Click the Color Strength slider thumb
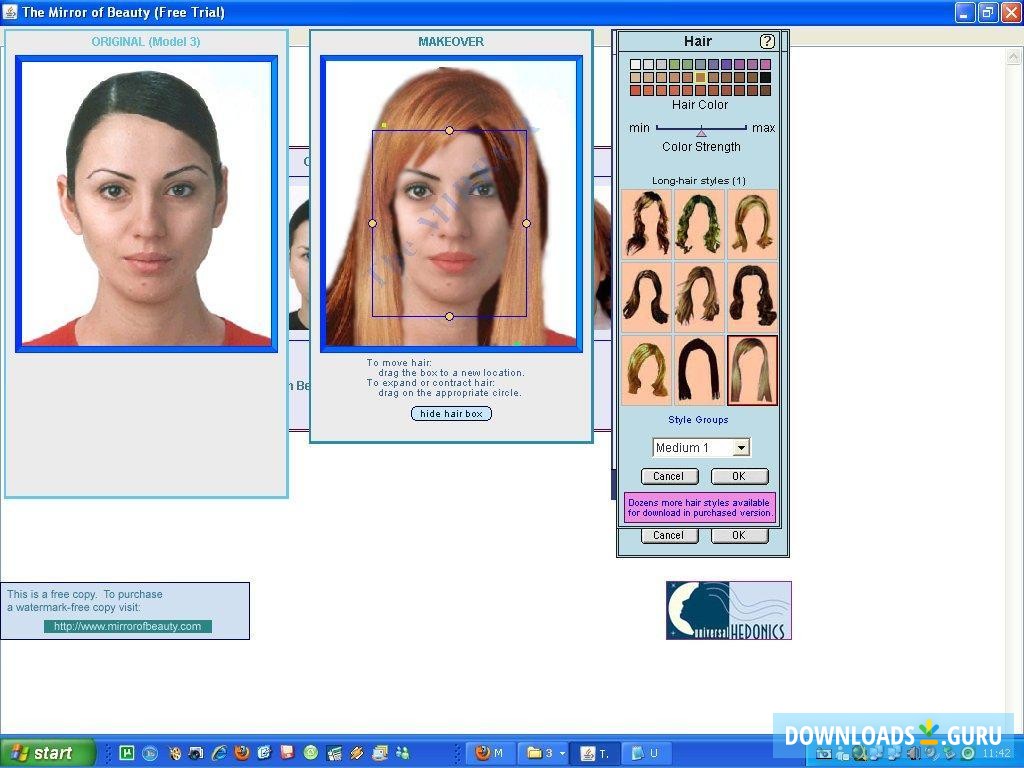 pyautogui.click(x=701, y=131)
